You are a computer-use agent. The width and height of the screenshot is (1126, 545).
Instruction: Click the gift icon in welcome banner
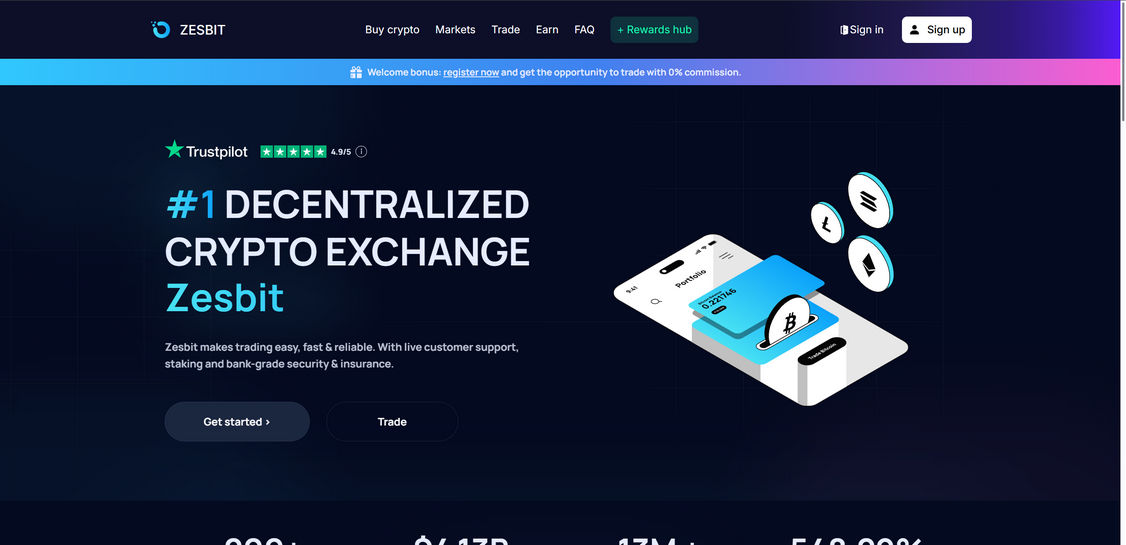(356, 72)
